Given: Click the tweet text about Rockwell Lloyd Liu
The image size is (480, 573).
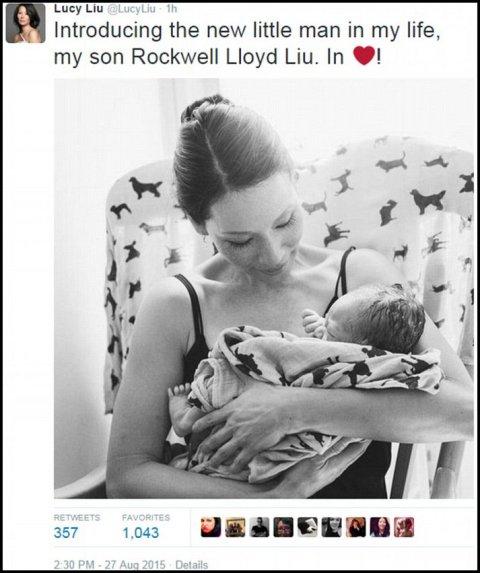Looking at the screenshot, I should click(x=247, y=44).
